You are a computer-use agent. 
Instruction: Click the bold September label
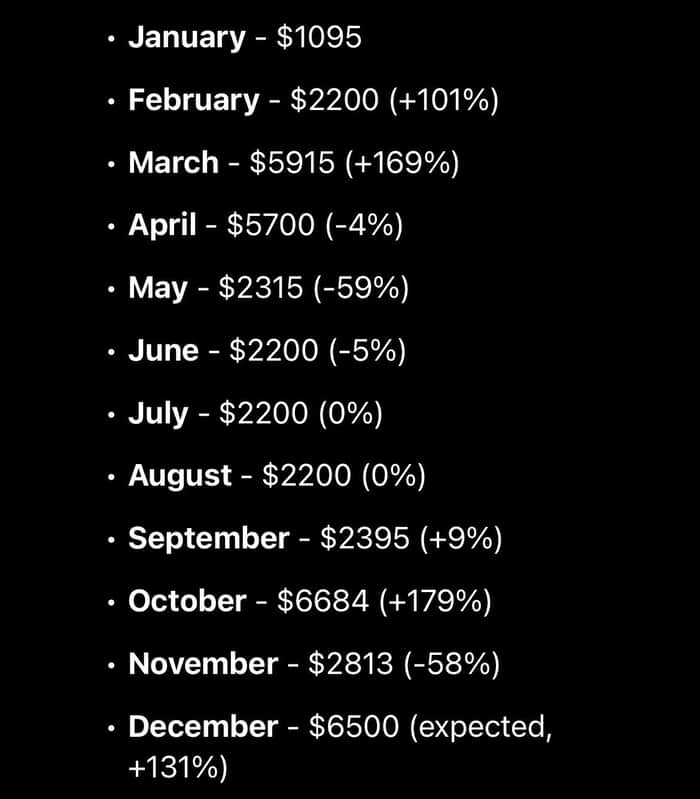pos(209,540)
